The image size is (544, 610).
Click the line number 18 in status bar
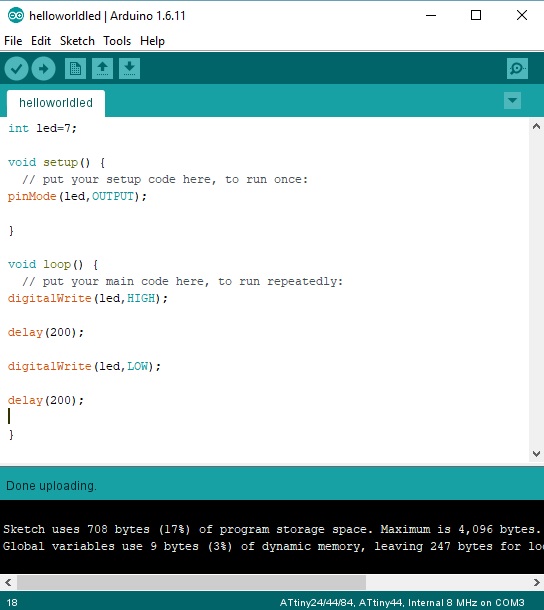pyautogui.click(x=12, y=603)
